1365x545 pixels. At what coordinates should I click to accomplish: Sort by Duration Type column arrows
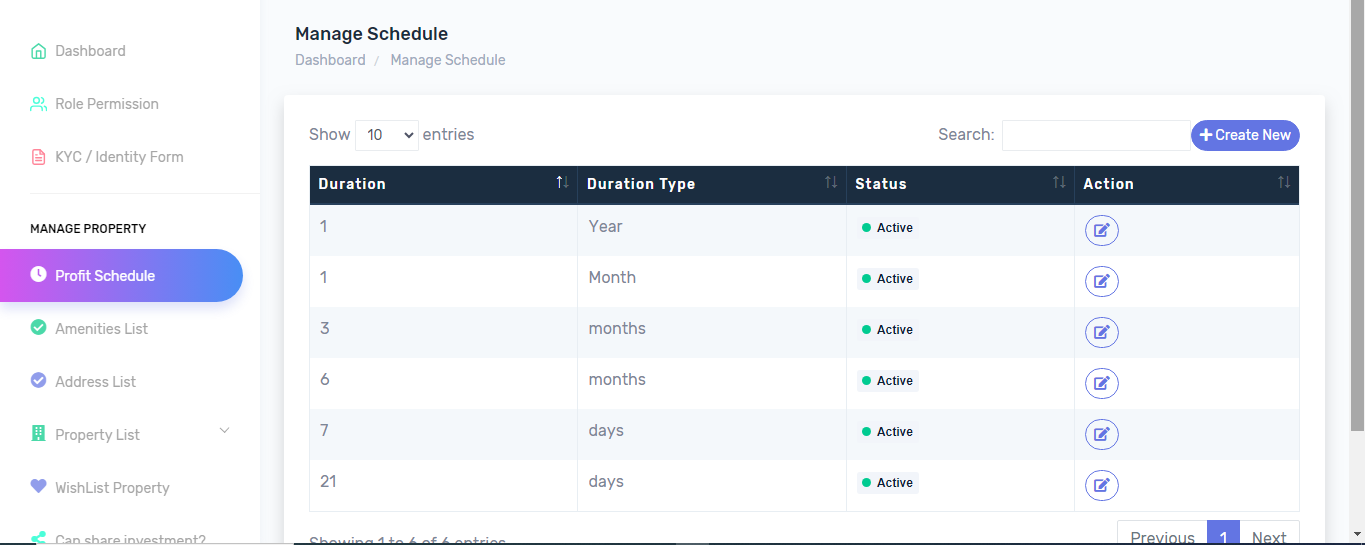pos(830,183)
